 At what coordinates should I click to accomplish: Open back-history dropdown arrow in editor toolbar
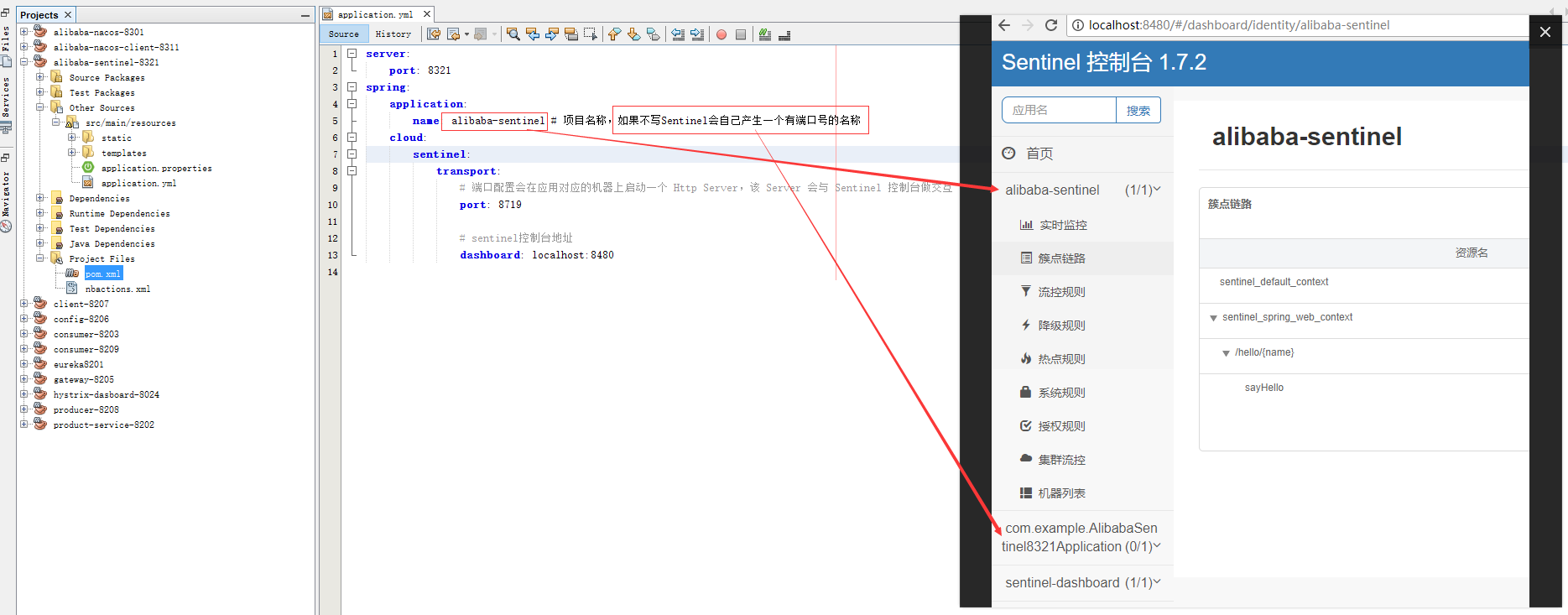[466, 34]
